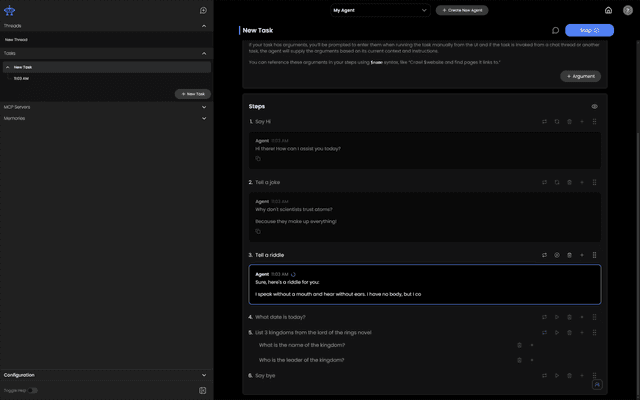Screen dimensions: 640x400
Task: Click the new chat icon in sidebar header
Action: (x=203, y=10)
